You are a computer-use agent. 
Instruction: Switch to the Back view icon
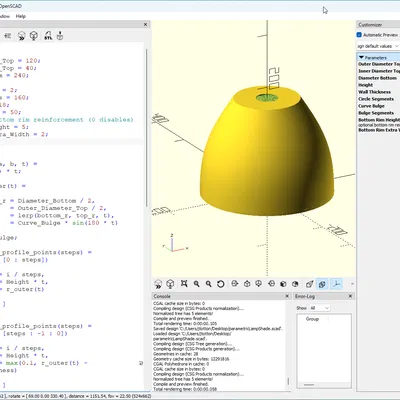click(295, 284)
